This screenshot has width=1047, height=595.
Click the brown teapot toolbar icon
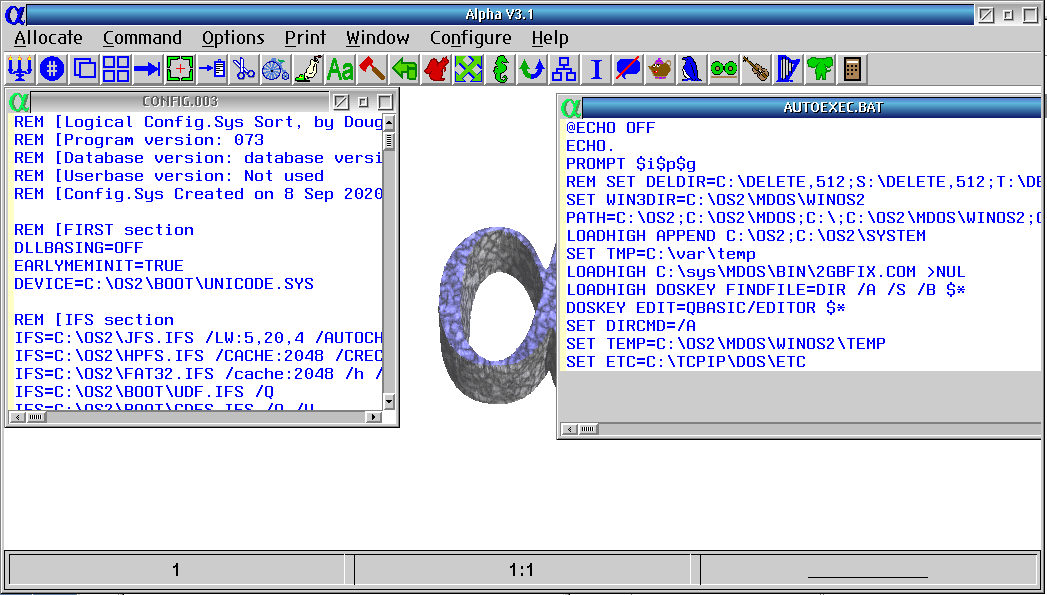pos(660,69)
